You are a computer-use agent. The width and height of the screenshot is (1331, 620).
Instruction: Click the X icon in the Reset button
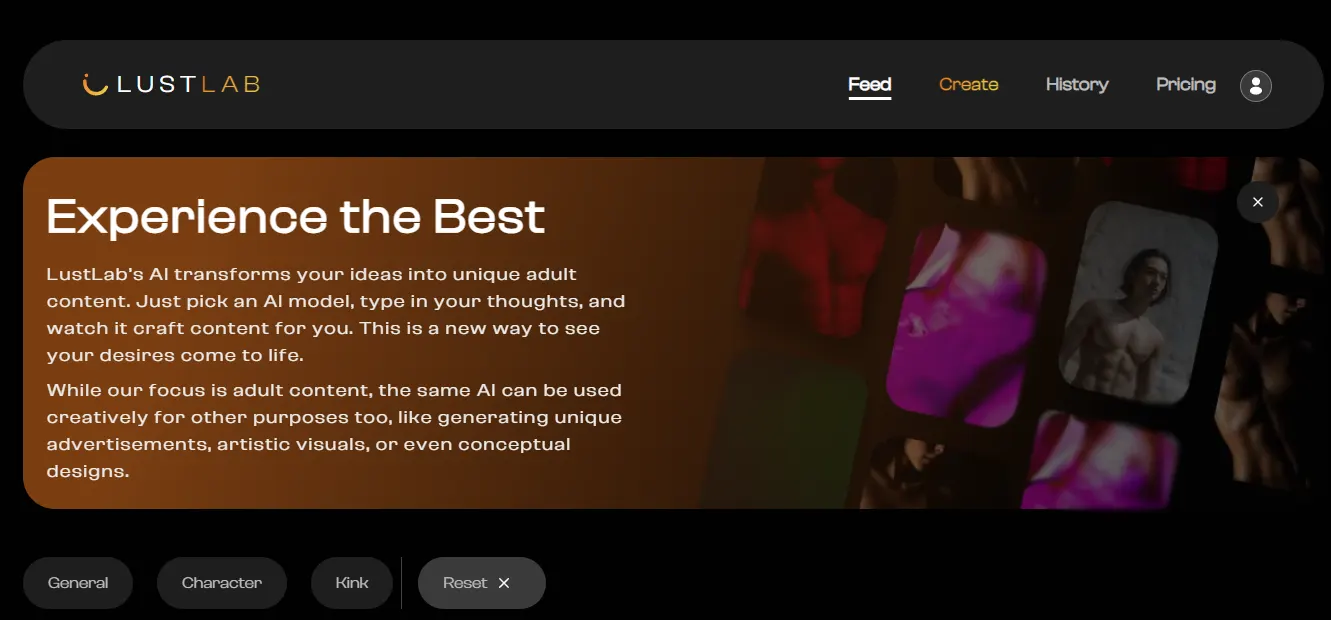click(x=504, y=583)
